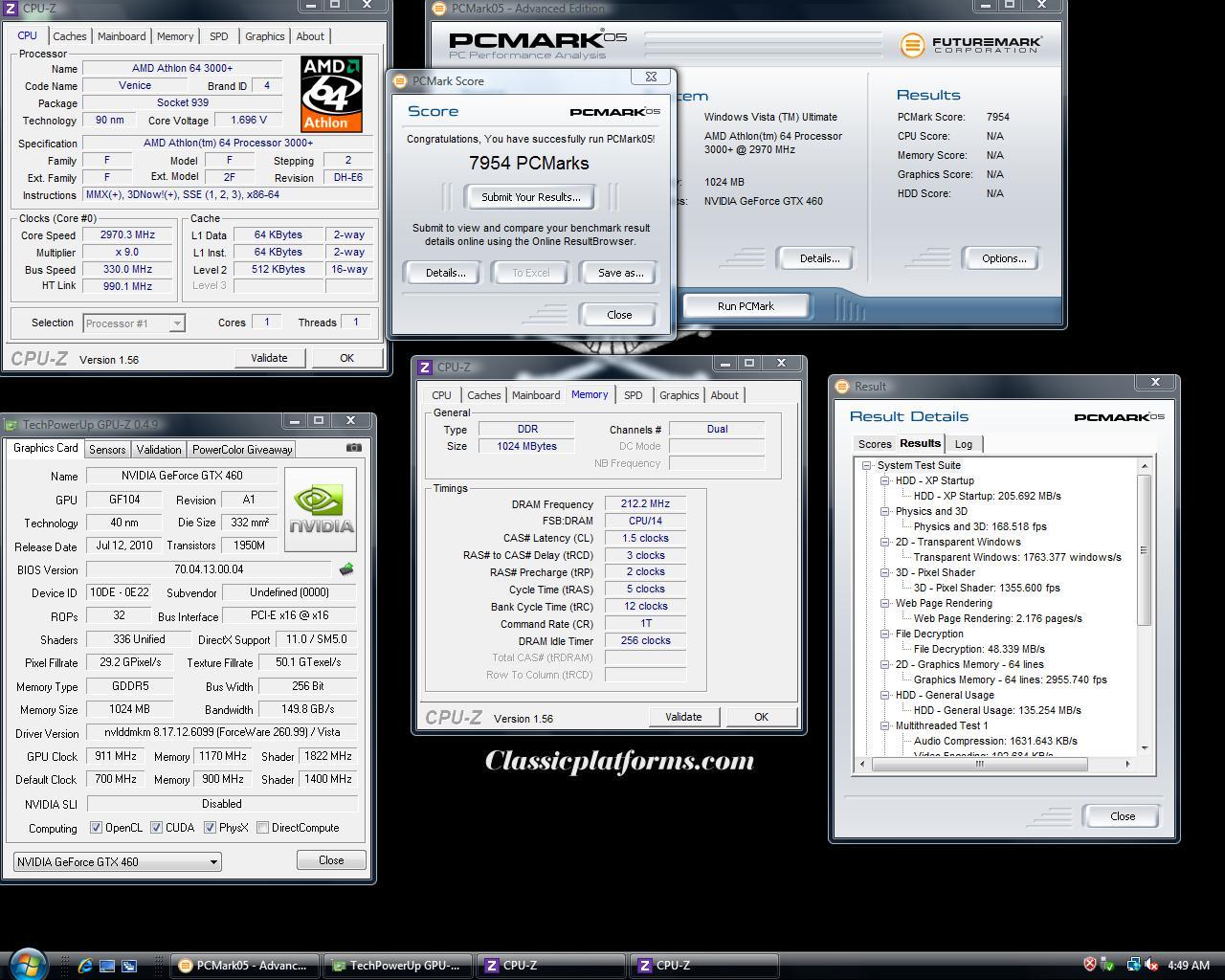1225x980 pixels.
Task: Click the AMD Athlon 64 logo in CPU-Z
Action: (331, 93)
